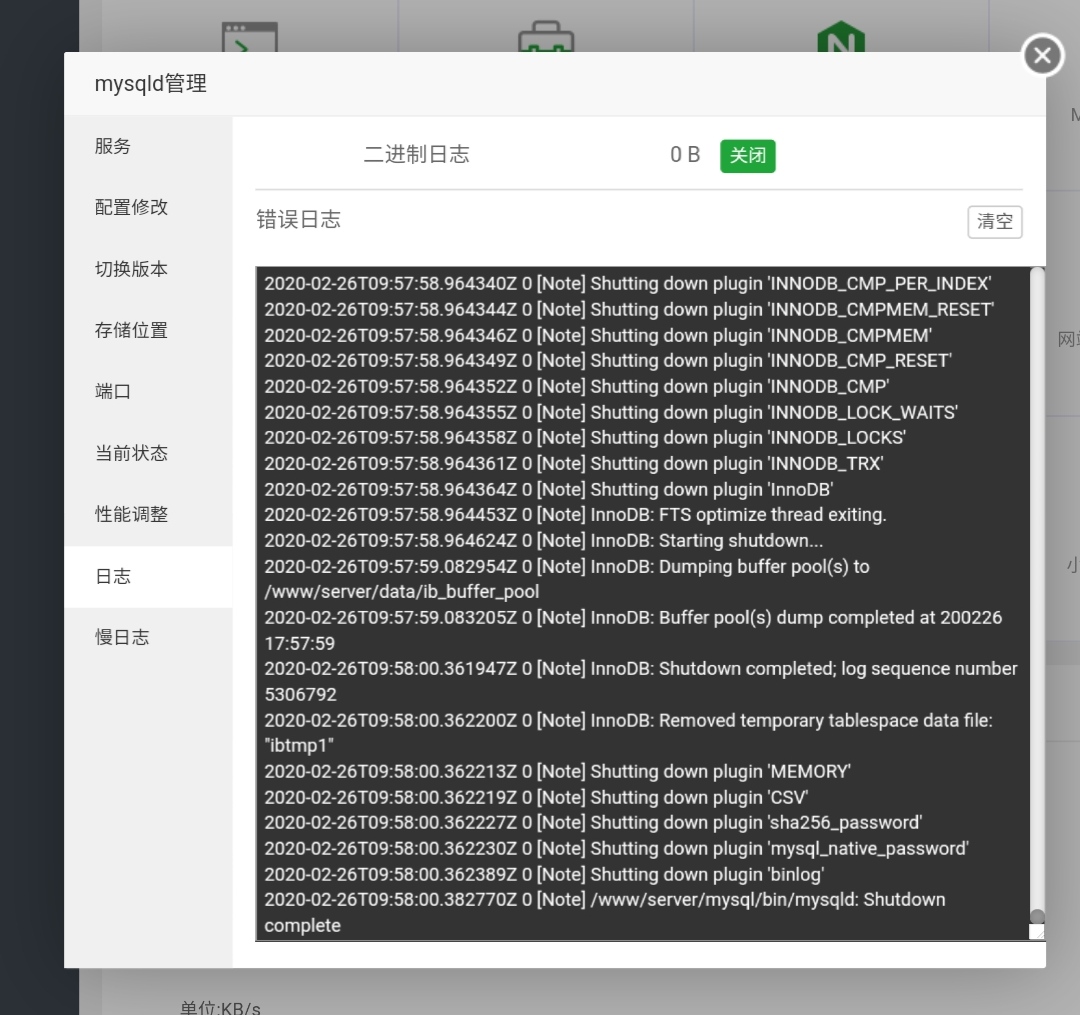The image size is (1080, 1015).
Task: Select the 日志 tab
Action: [113, 576]
